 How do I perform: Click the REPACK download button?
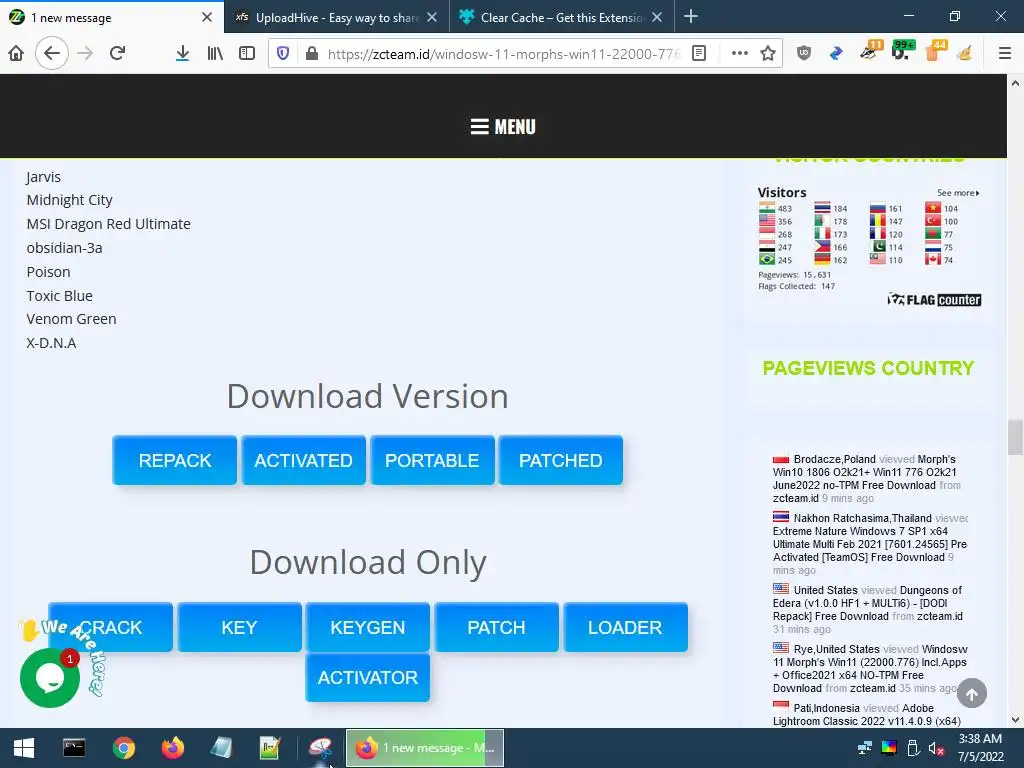click(x=174, y=460)
